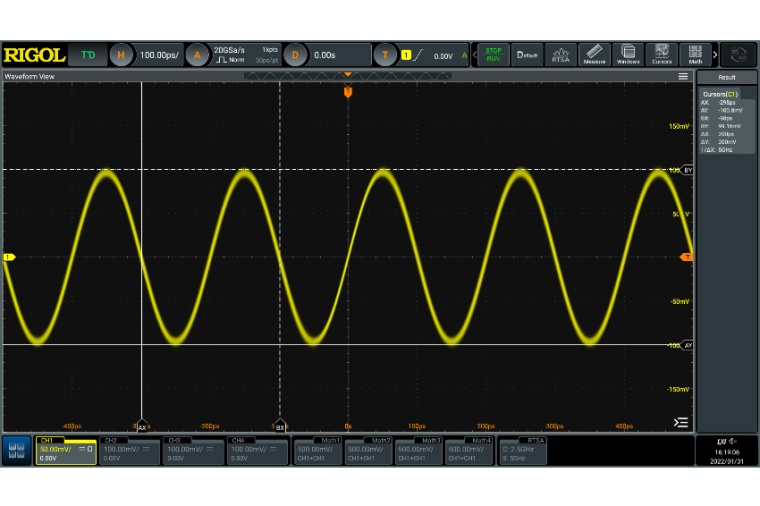
Task: Click the horizontal timebase H icon
Action: click(120, 55)
